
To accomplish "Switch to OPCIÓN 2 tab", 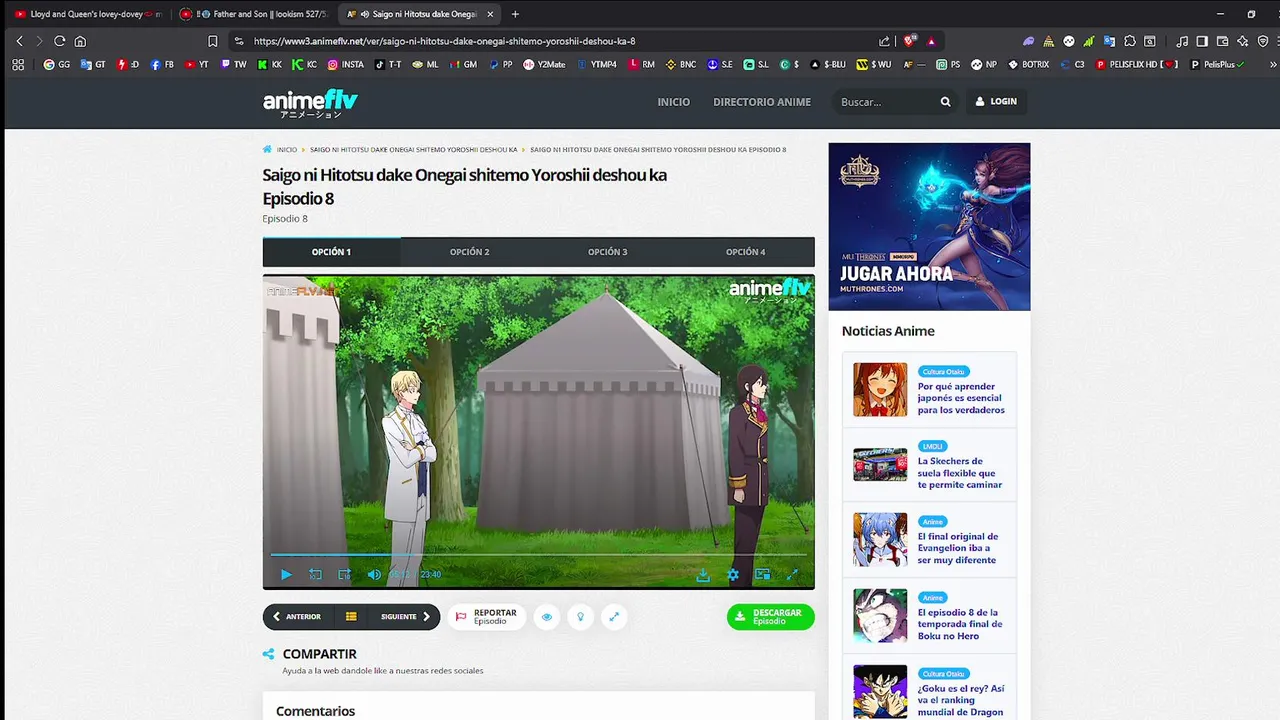I will tap(469, 252).
